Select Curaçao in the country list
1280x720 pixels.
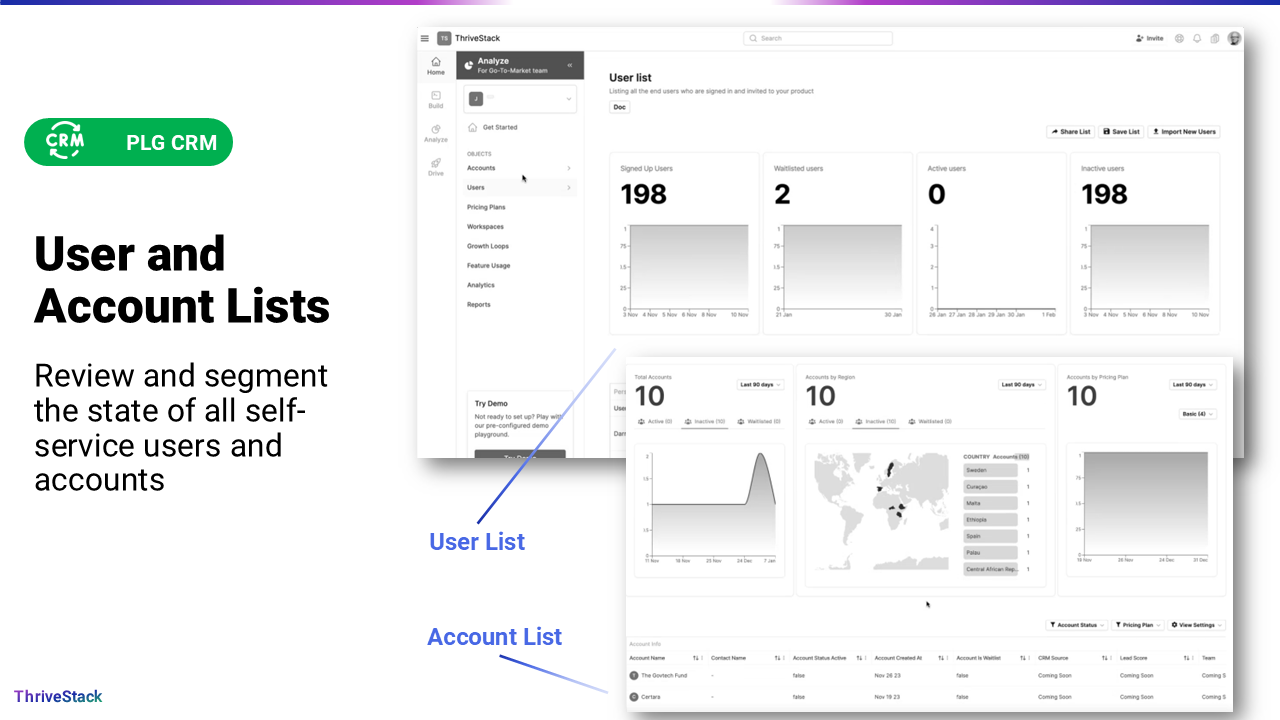[991, 487]
